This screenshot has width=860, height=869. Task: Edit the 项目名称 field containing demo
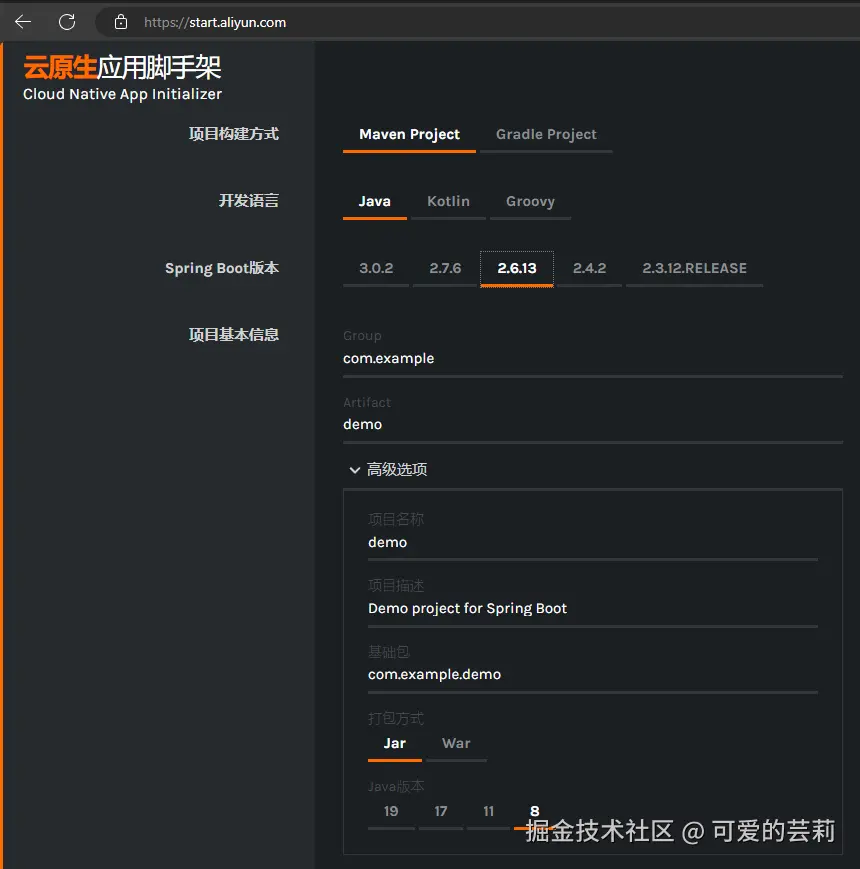coord(593,543)
